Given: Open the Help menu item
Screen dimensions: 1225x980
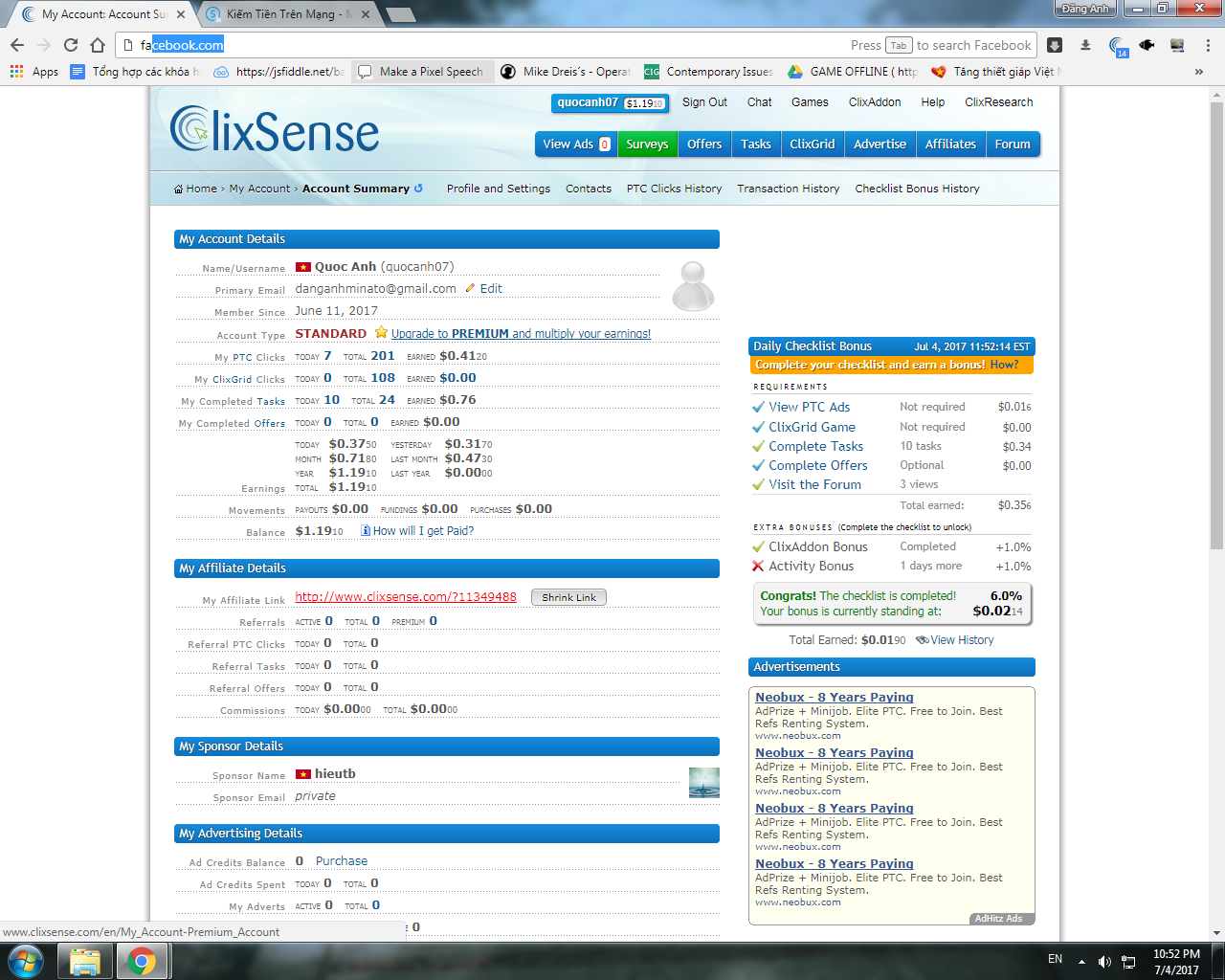Looking at the screenshot, I should point(933,102).
